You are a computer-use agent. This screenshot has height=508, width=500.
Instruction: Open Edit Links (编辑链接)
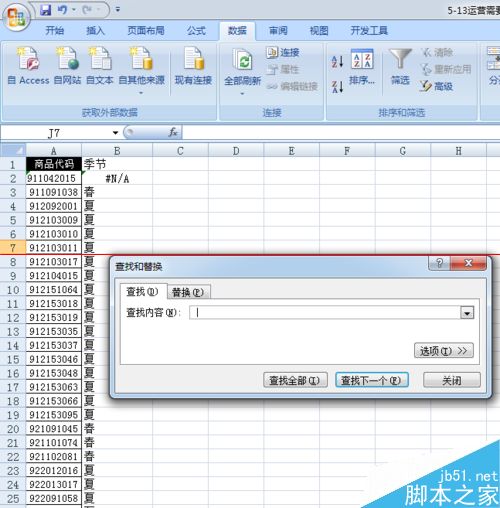coord(292,86)
